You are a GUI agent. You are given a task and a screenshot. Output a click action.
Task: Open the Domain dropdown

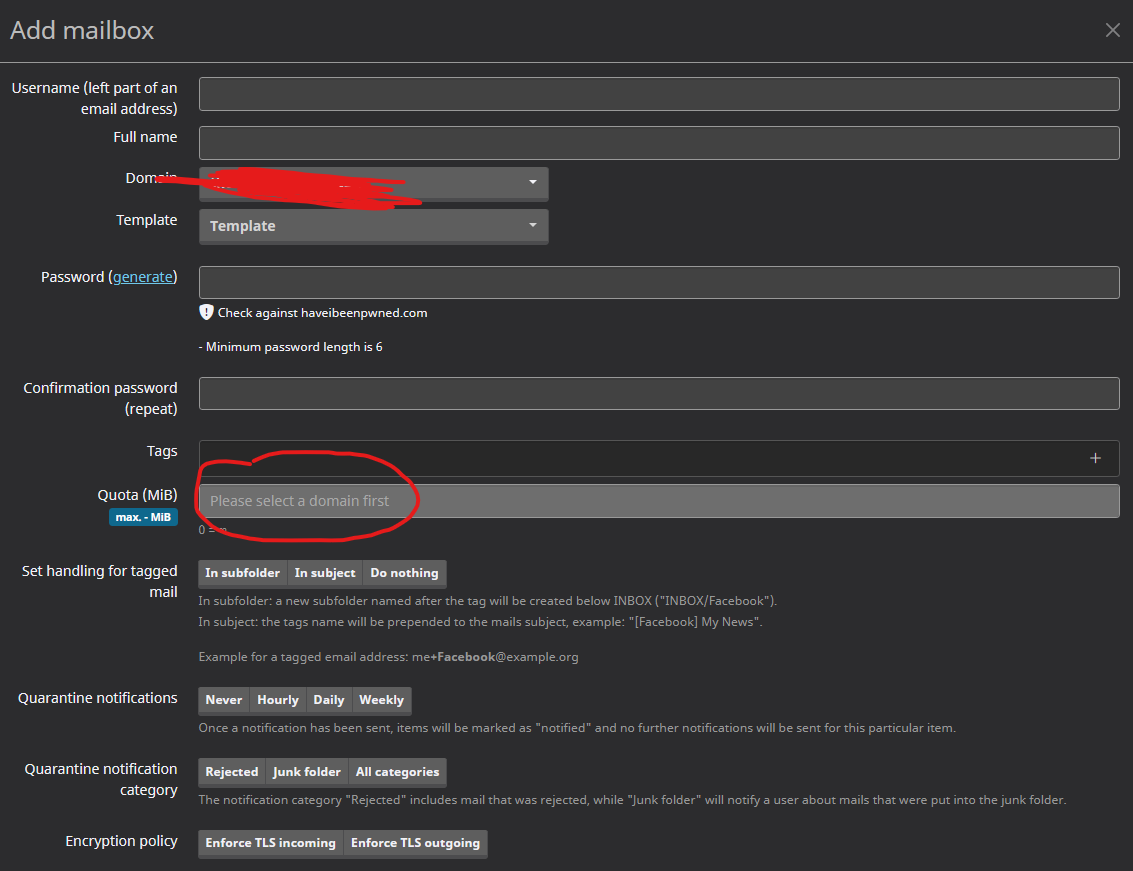[x=373, y=183]
